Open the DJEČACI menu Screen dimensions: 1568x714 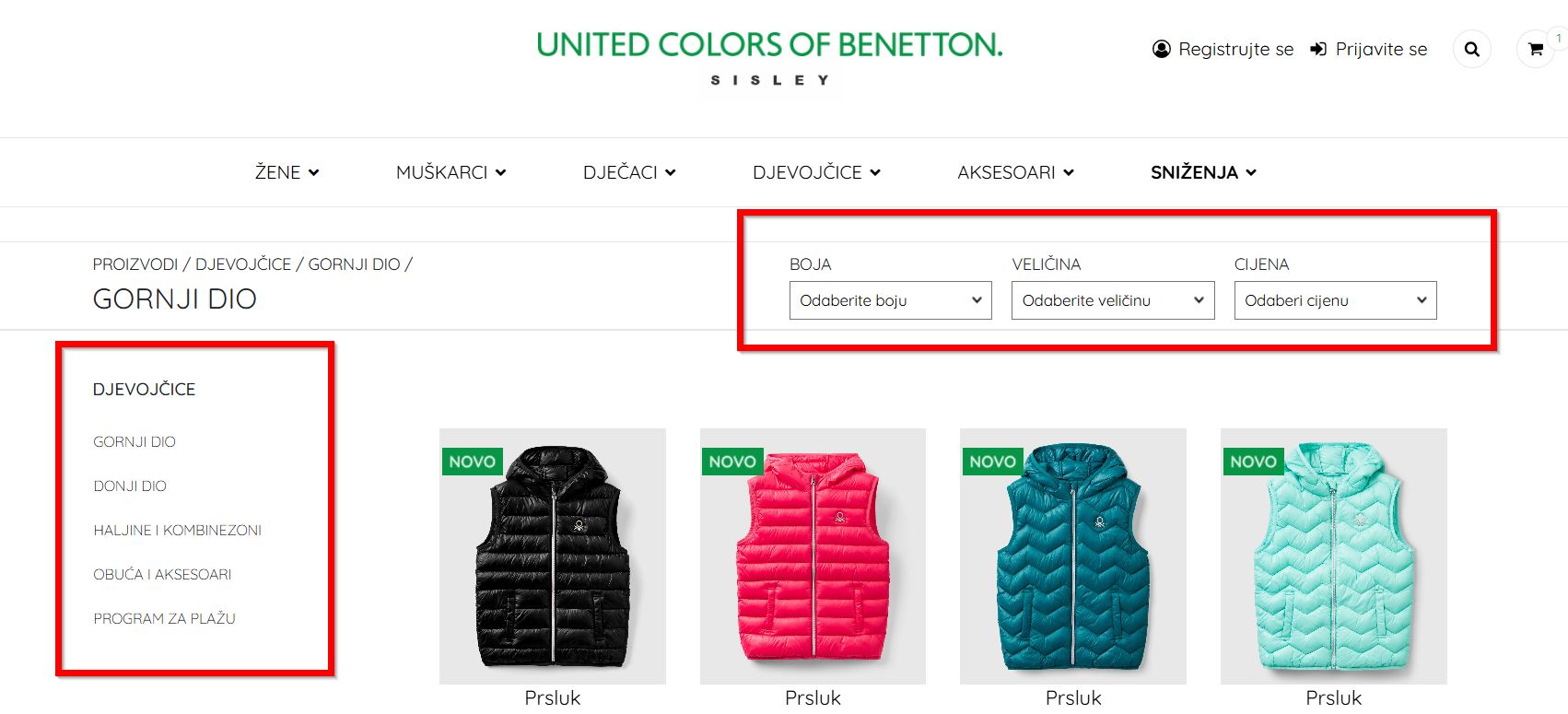620,172
